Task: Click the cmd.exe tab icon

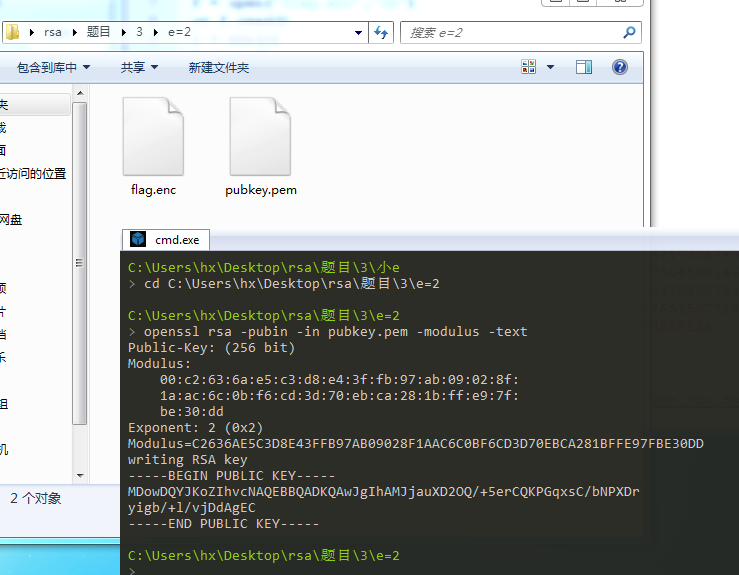Action: click(138, 239)
